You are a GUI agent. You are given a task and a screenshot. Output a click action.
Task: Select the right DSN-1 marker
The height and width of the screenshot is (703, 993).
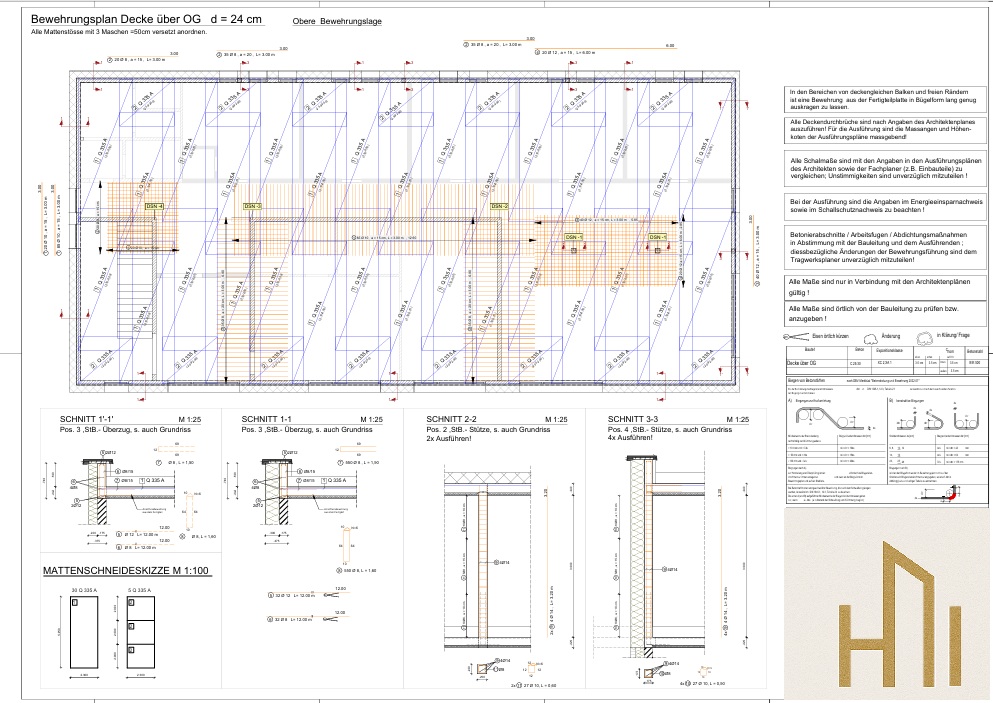pyautogui.click(x=655, y=237)
